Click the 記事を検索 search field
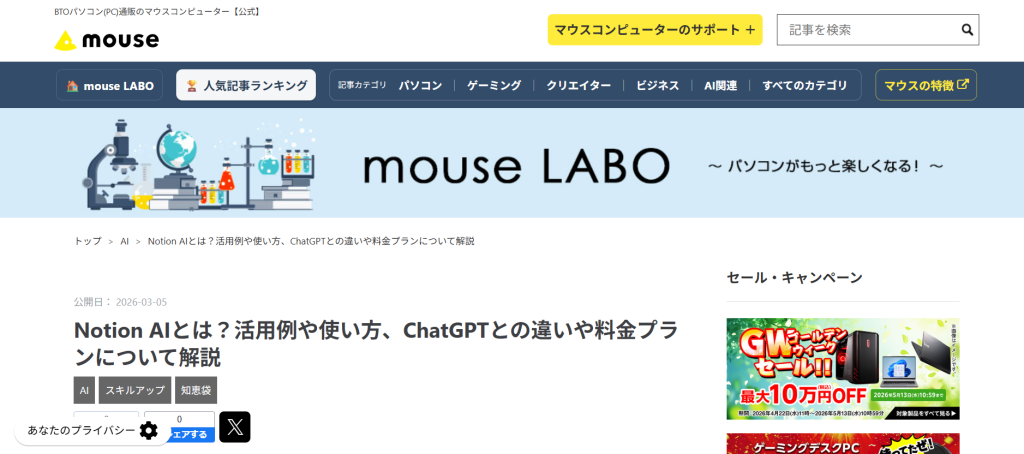This screenshot has width=1024, height=454. click(x=869, y=30)
